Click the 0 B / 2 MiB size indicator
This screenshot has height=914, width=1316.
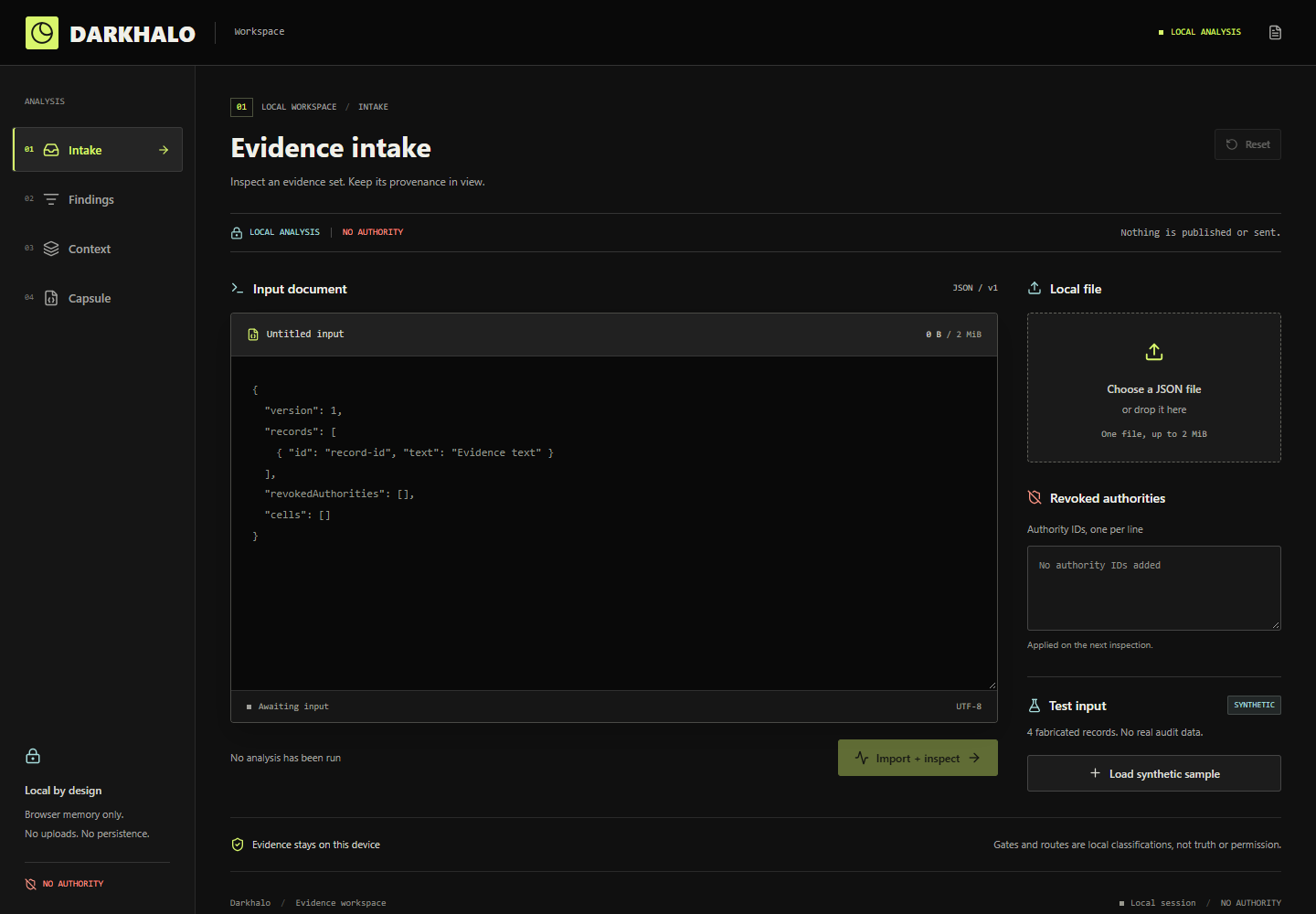tap(953, 335)
